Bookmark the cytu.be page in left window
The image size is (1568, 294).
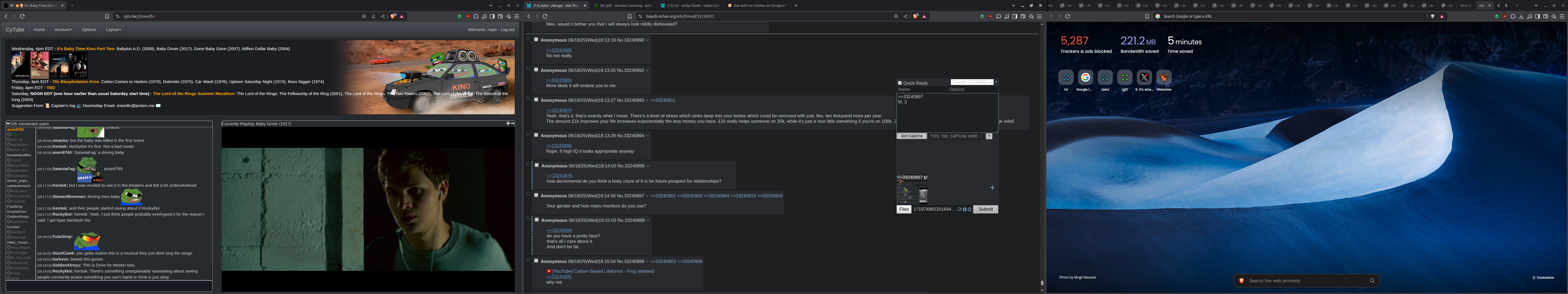(107, 16)
